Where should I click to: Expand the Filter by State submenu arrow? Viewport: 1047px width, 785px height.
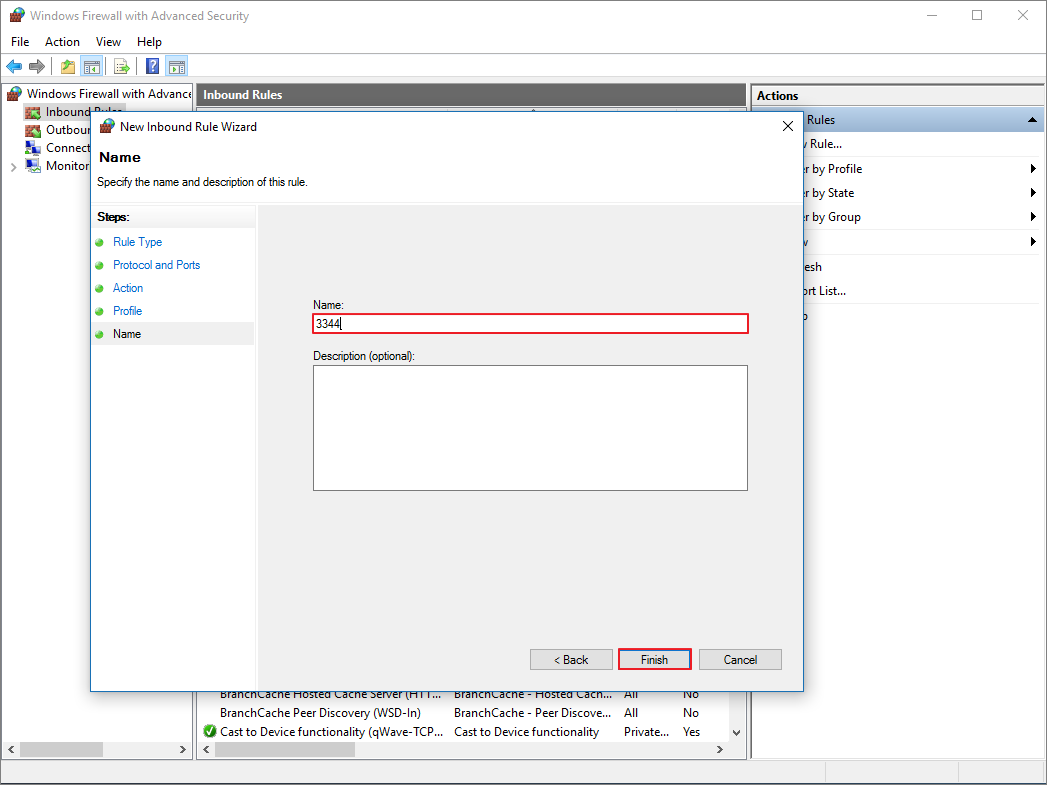[1033, 193]
